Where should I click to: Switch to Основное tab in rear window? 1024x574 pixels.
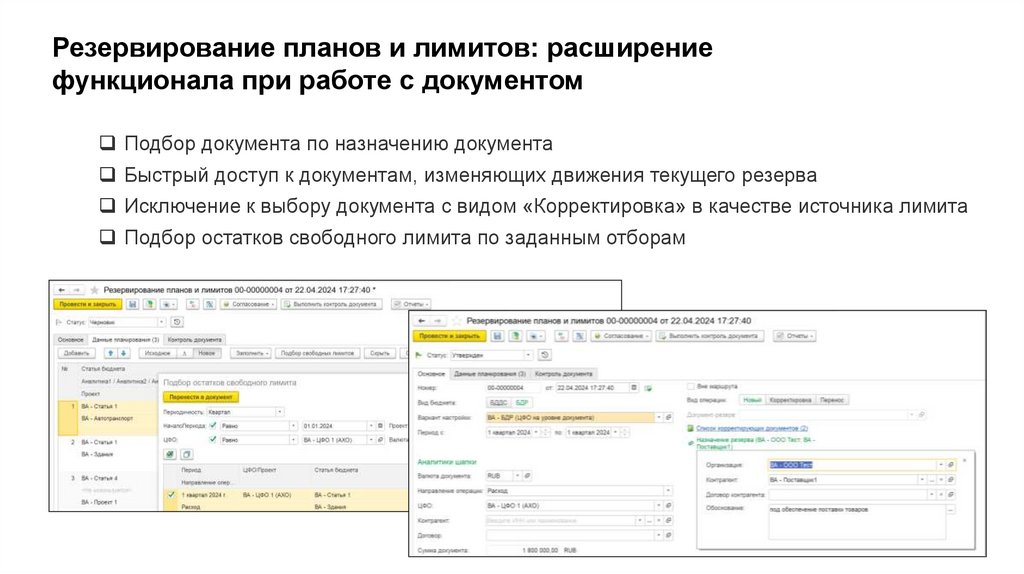coord(71,340)
